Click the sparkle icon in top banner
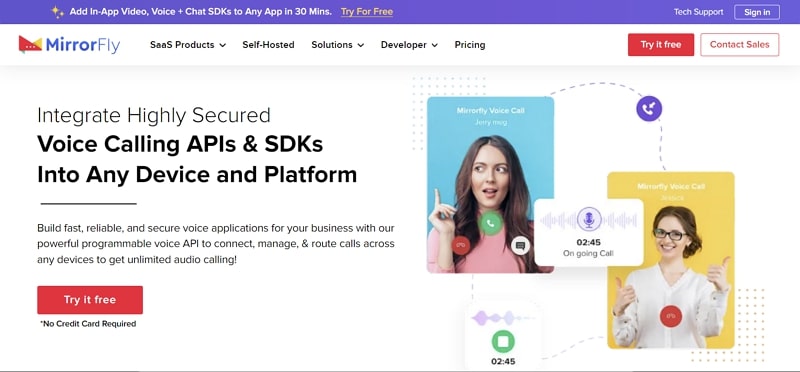 (x=57, y=12)
